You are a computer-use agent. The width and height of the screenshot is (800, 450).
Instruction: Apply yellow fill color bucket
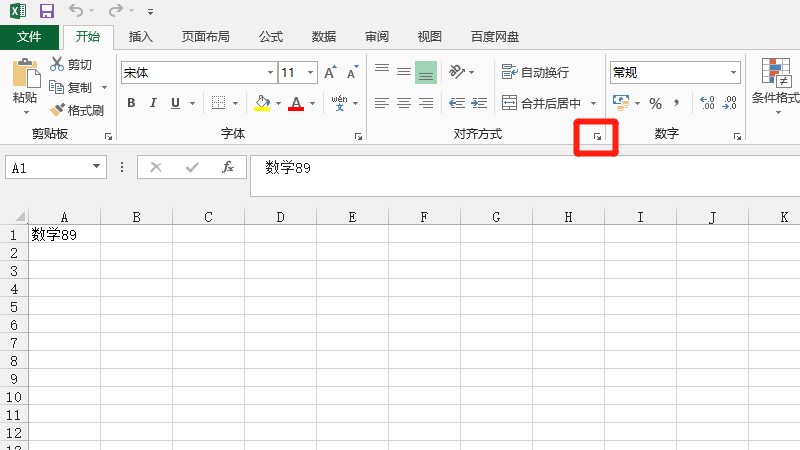coord(262,103)
